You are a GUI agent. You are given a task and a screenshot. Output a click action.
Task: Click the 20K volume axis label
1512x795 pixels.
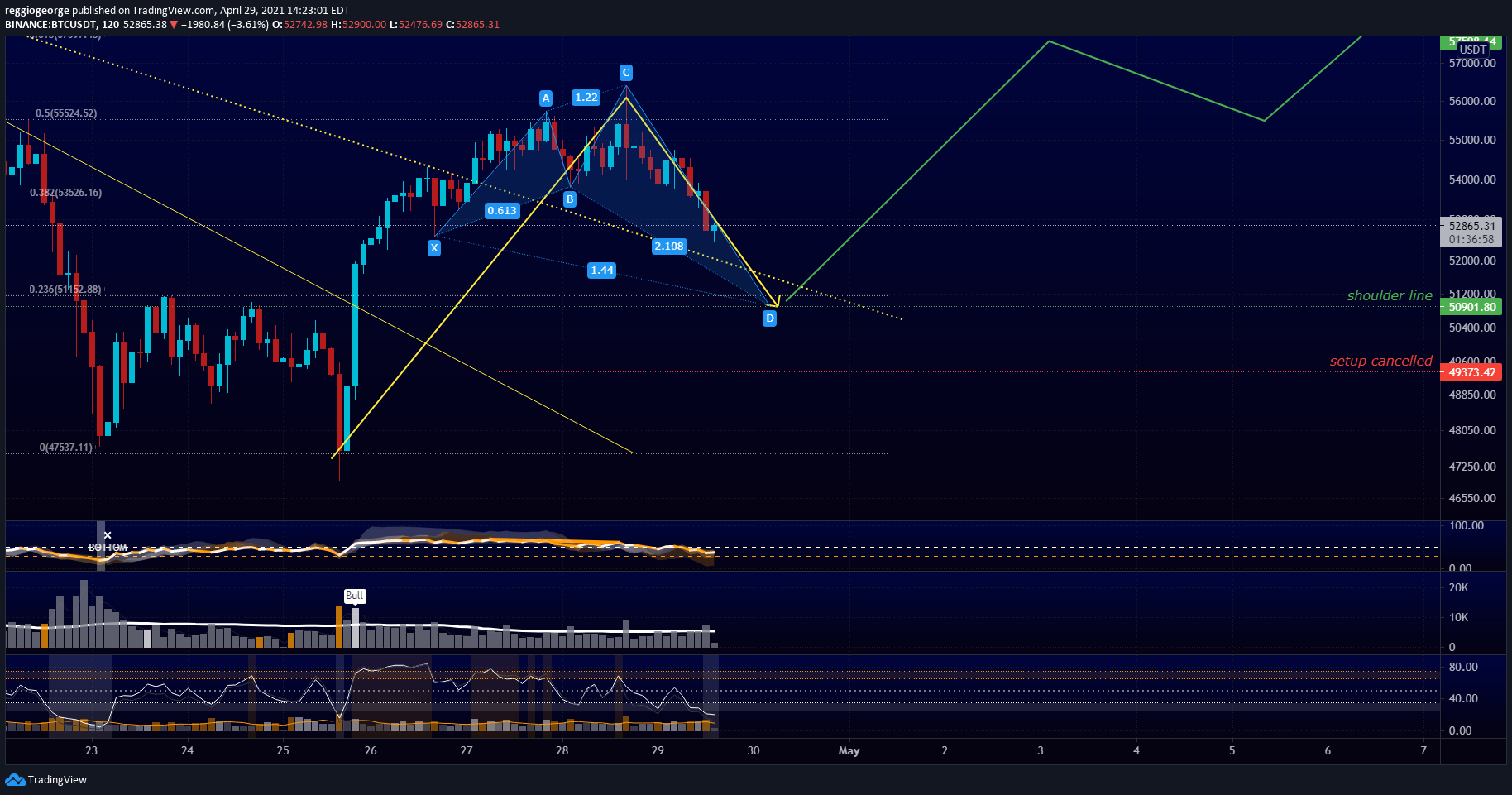tap(1458, 588)
